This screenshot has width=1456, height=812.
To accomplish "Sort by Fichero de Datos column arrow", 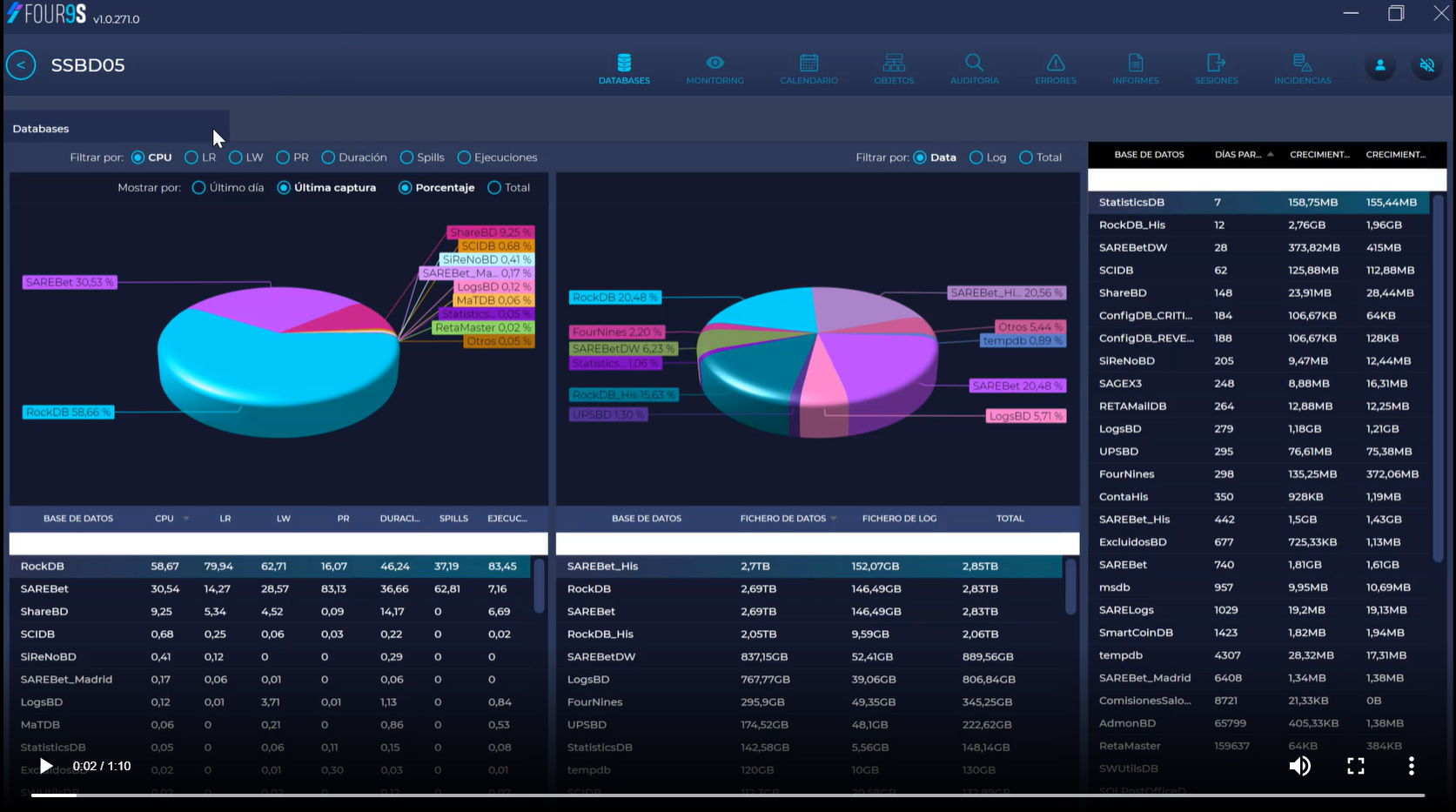I will (x=834, y=519).
